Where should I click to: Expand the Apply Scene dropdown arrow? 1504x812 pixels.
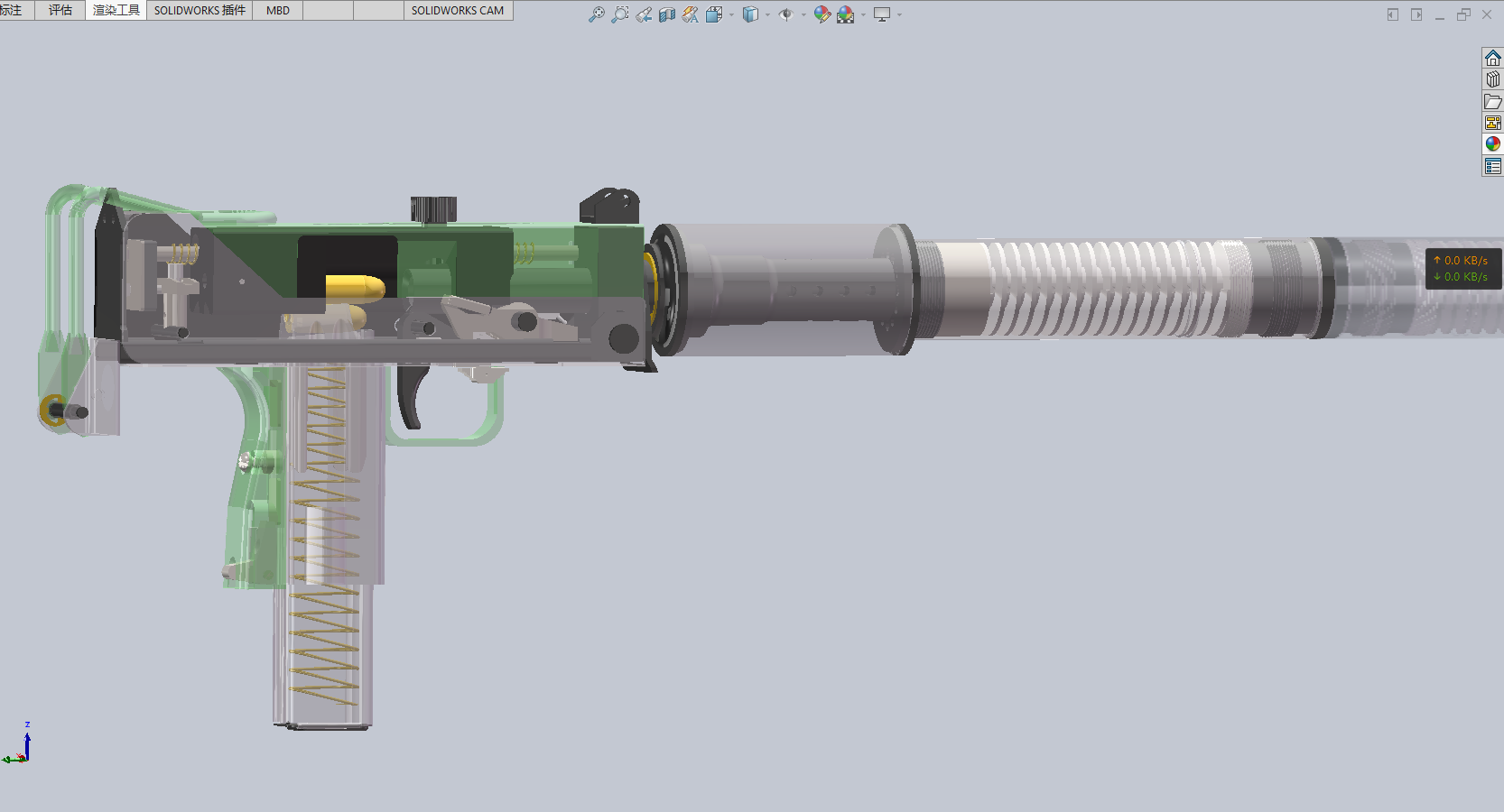pos(863,14)
